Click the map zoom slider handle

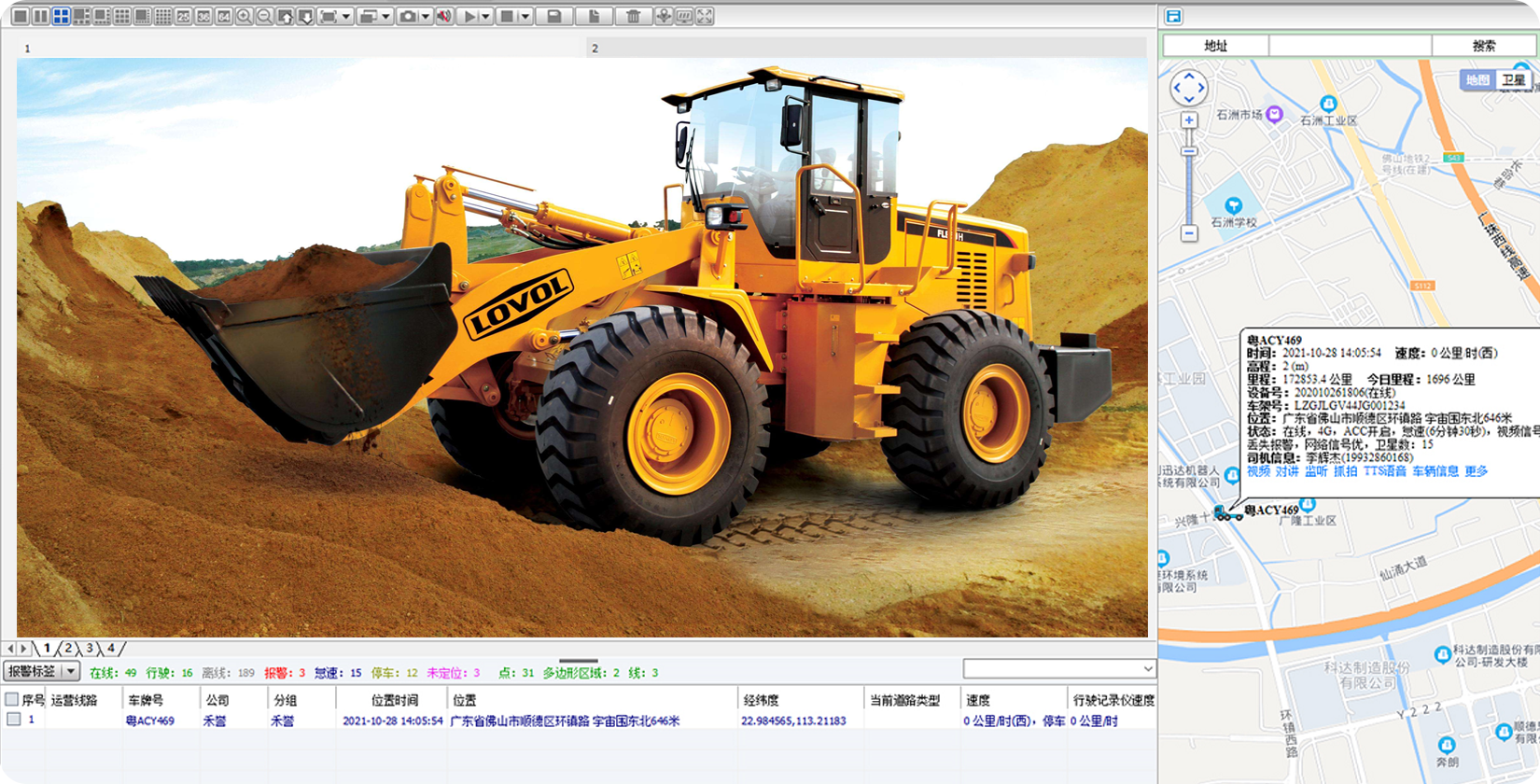(x=1189, y=151)
